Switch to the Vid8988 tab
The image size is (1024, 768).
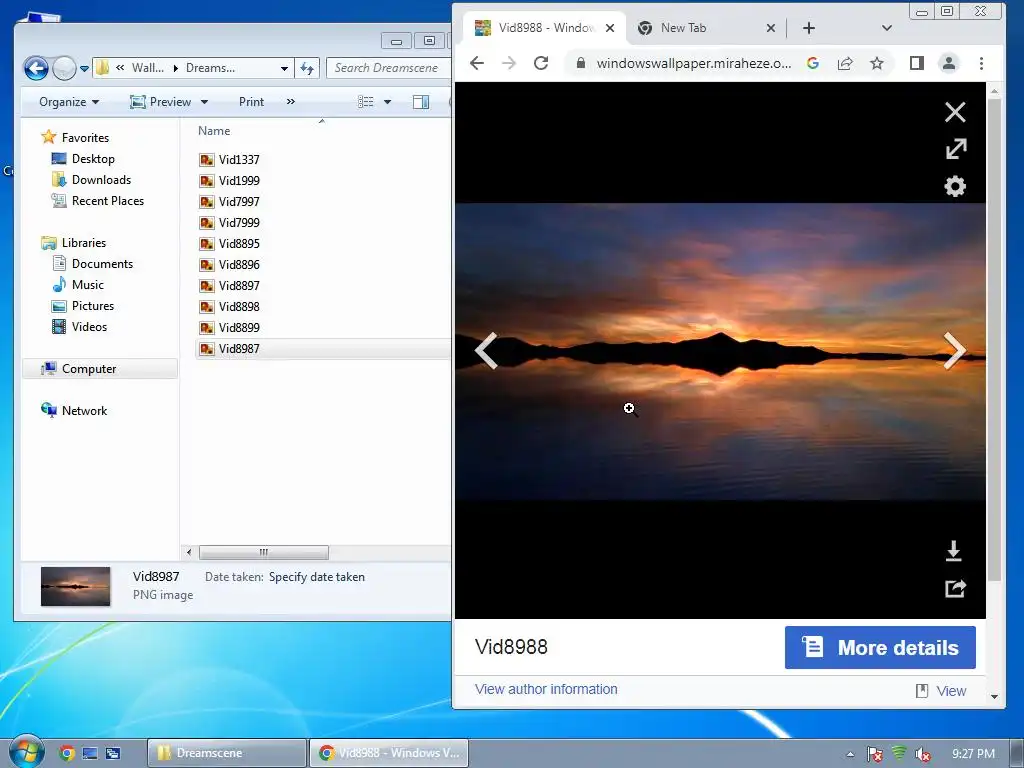coord(545,28)
